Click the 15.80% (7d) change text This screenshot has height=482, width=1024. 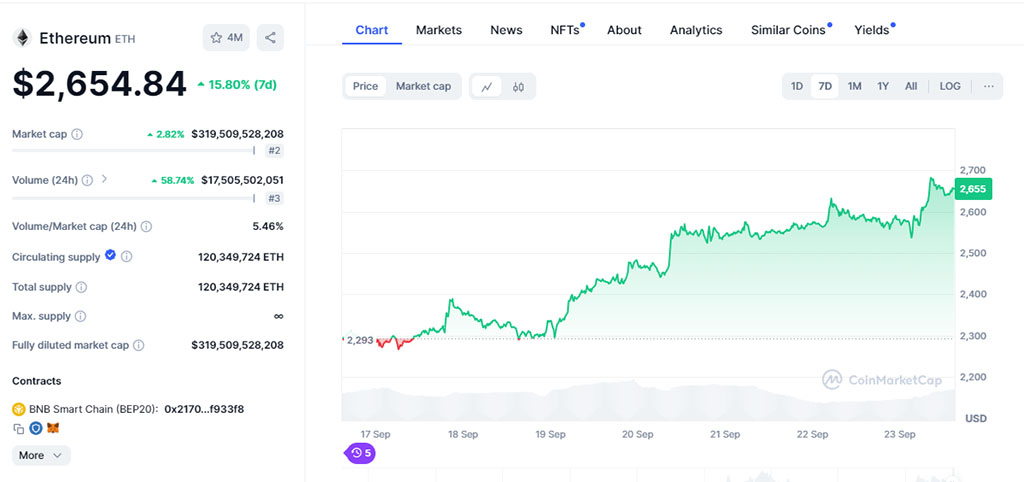tap(242, 85)
